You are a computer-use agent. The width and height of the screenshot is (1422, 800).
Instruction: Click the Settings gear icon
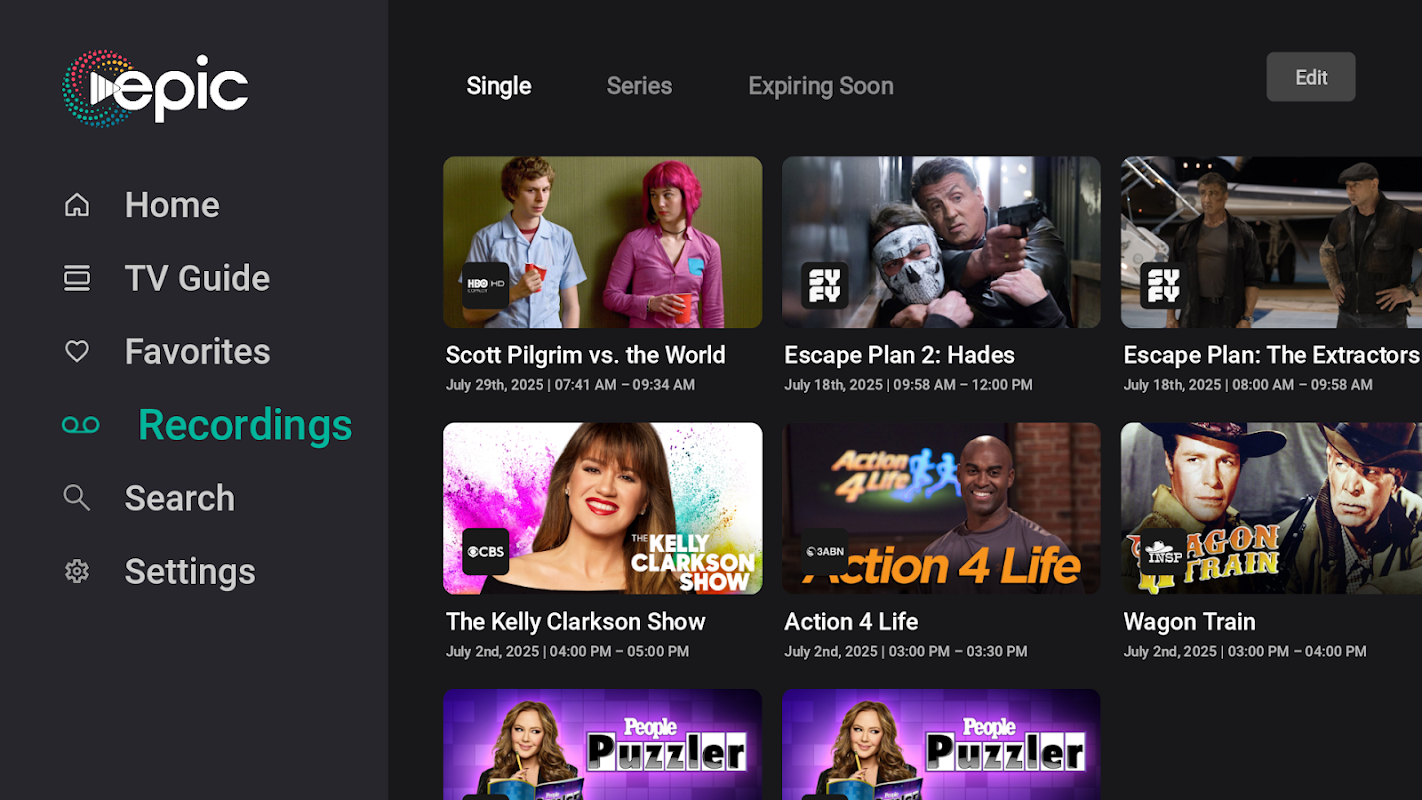pyautogui.click(x=77, y=571)
